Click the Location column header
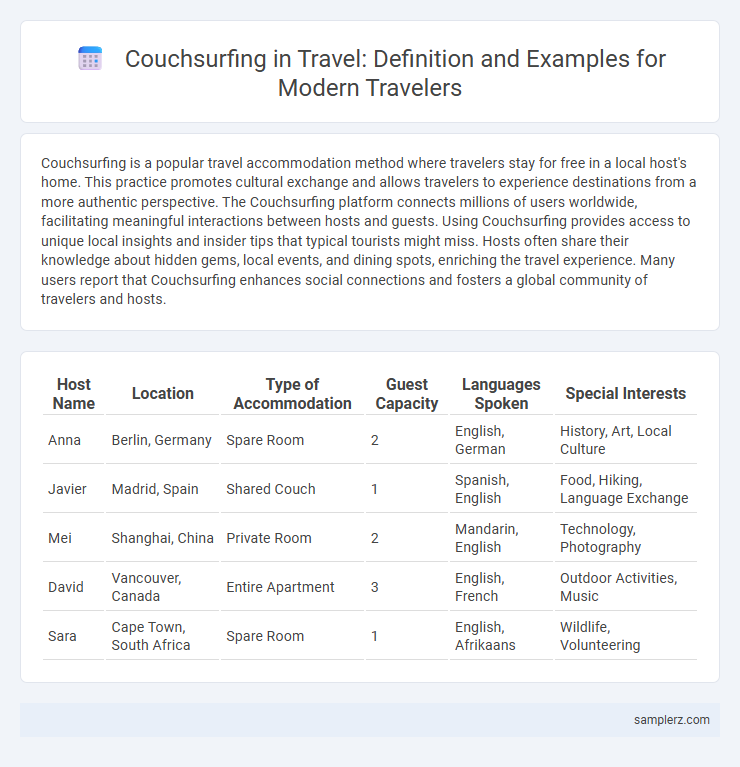740x767 pixels. tap(162, 394)
